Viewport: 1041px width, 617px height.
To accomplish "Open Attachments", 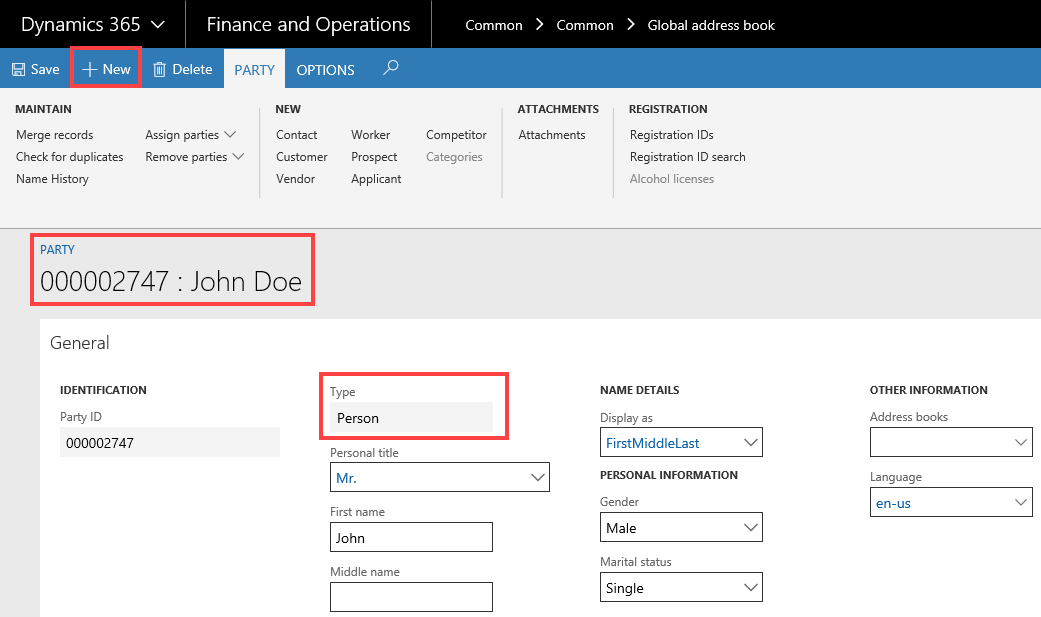I will click(x=551, y=135).
